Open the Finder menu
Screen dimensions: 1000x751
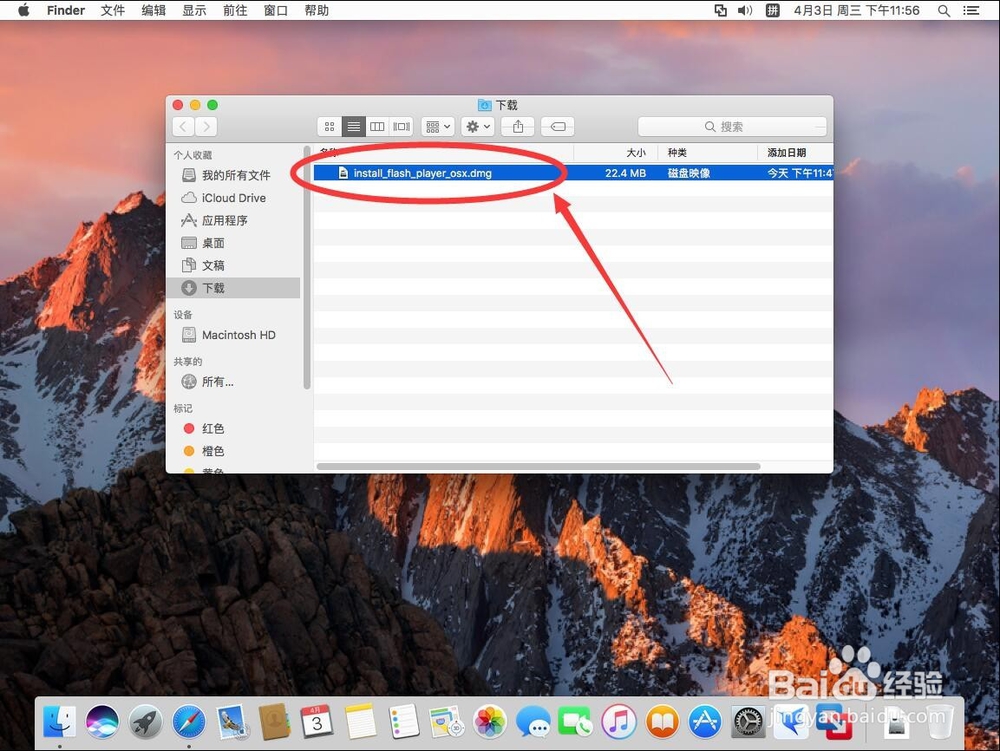coord(66,10)
